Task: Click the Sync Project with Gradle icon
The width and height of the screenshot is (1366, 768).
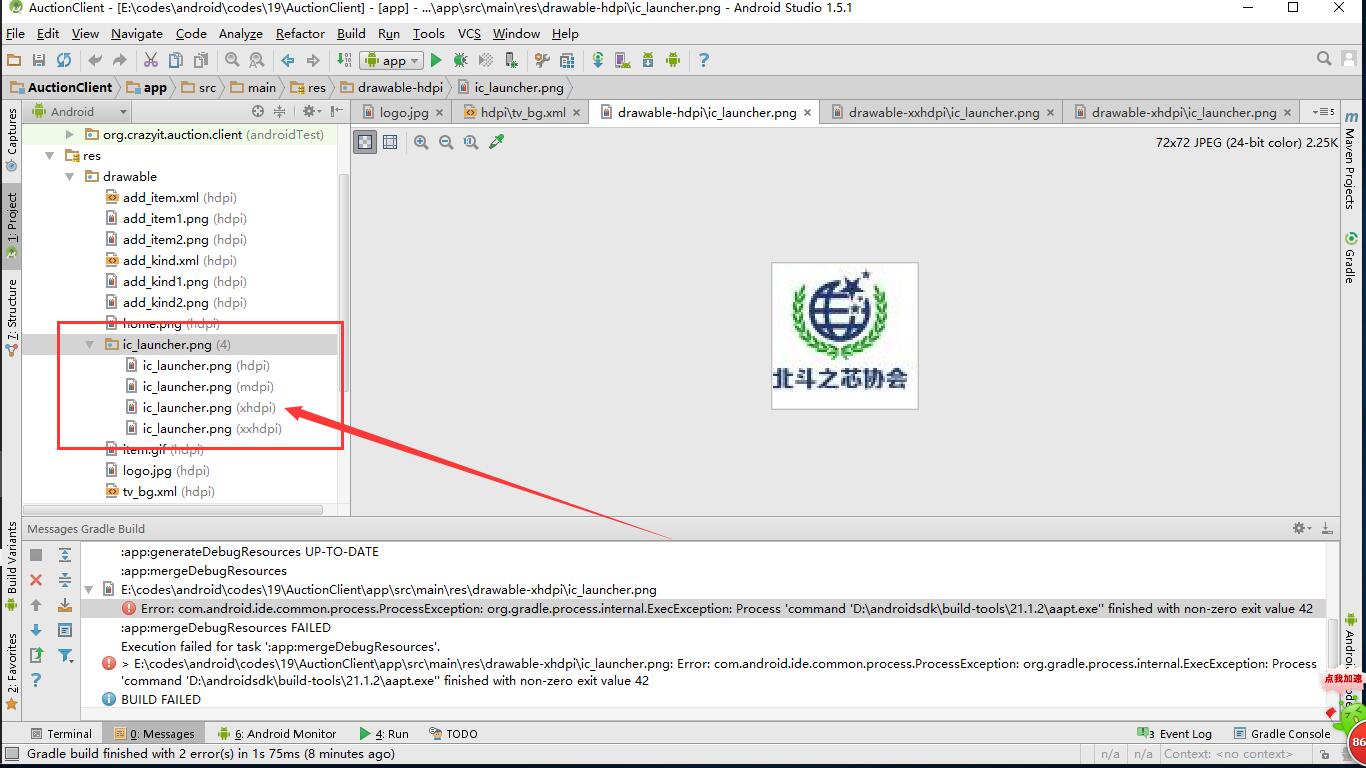Action: (x=598, y=60)
